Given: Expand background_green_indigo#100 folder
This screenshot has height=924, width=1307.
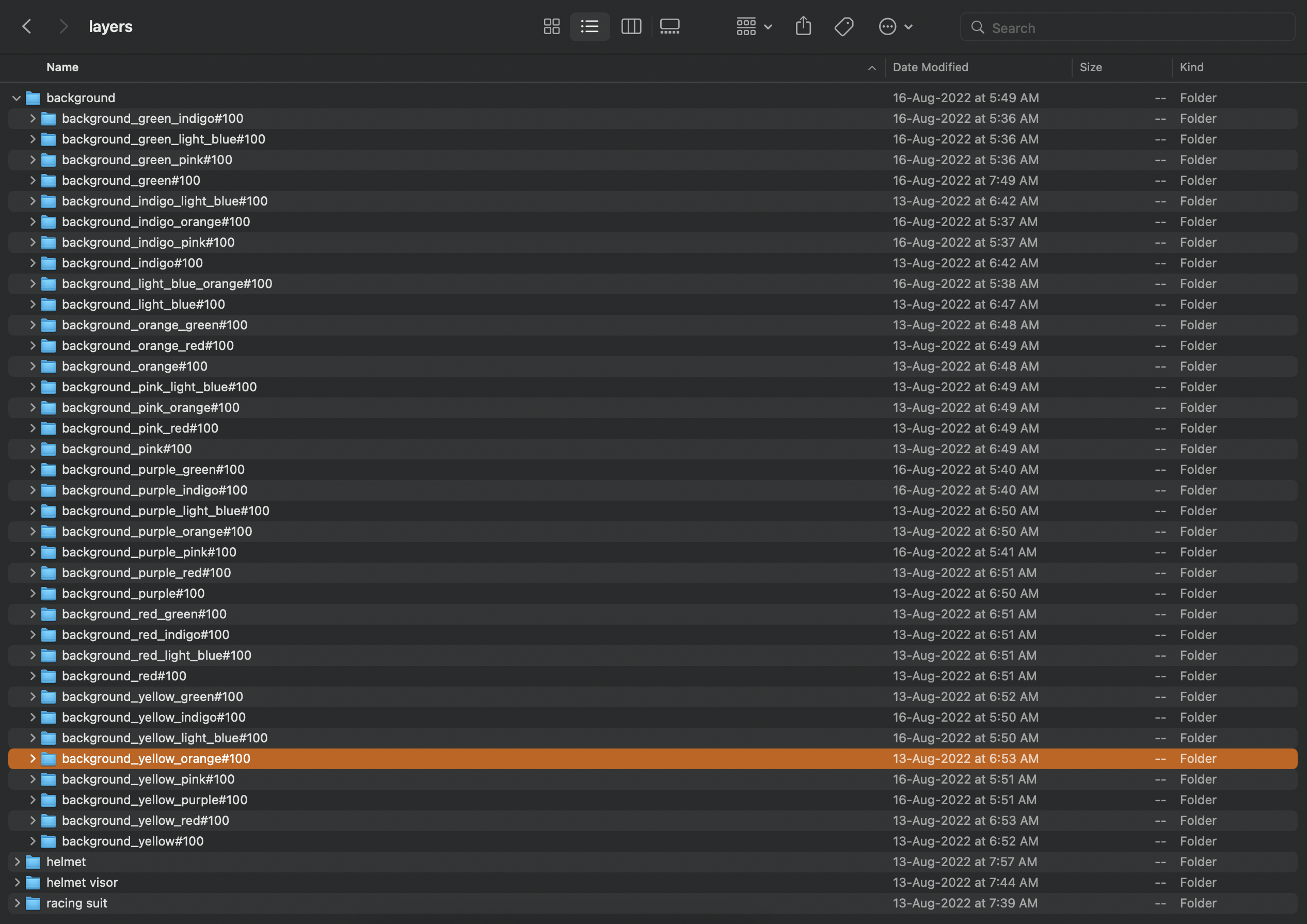Looking at the screenshot, I should (33, 118).
